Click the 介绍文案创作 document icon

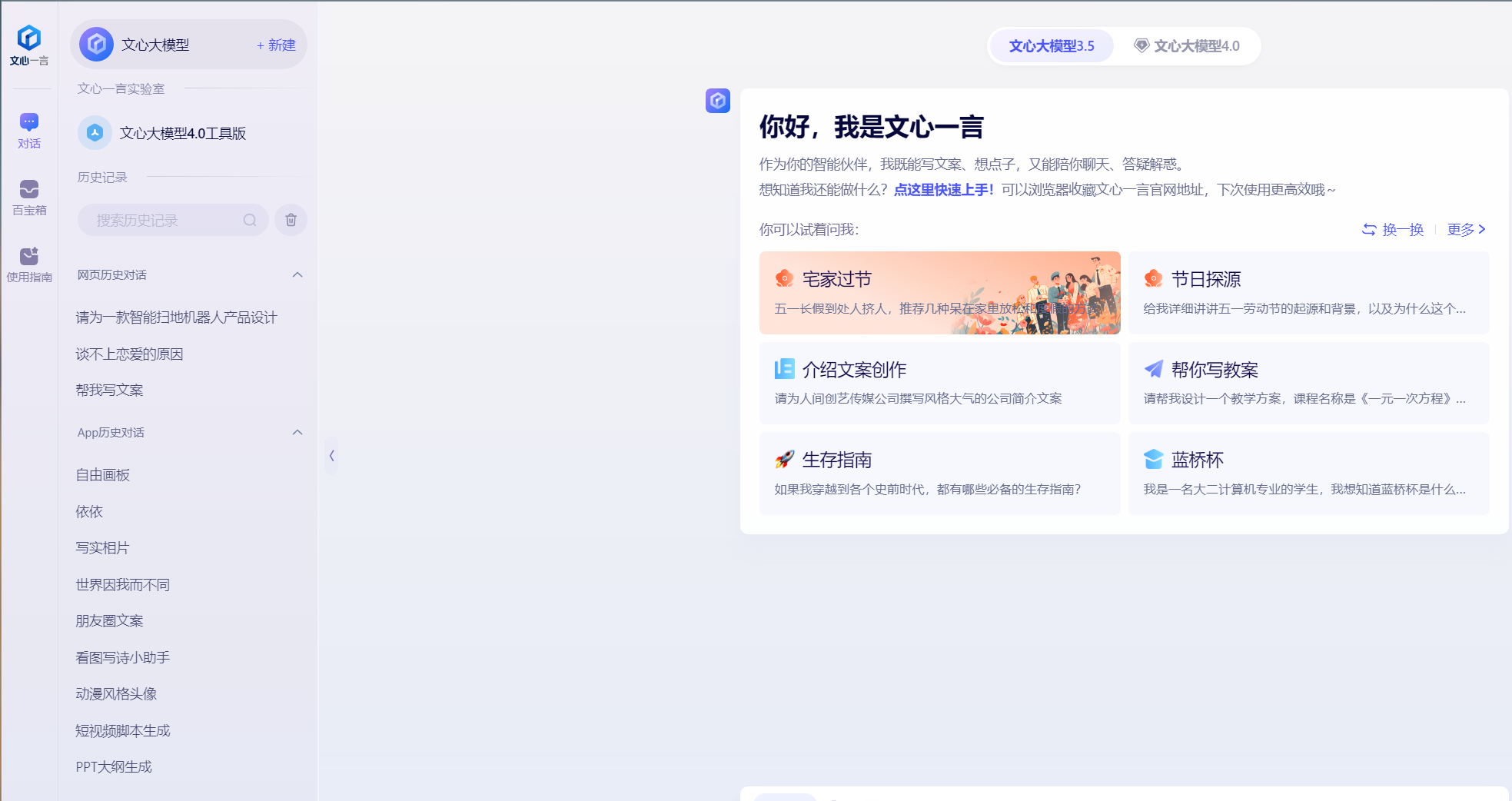coord(784,369)
